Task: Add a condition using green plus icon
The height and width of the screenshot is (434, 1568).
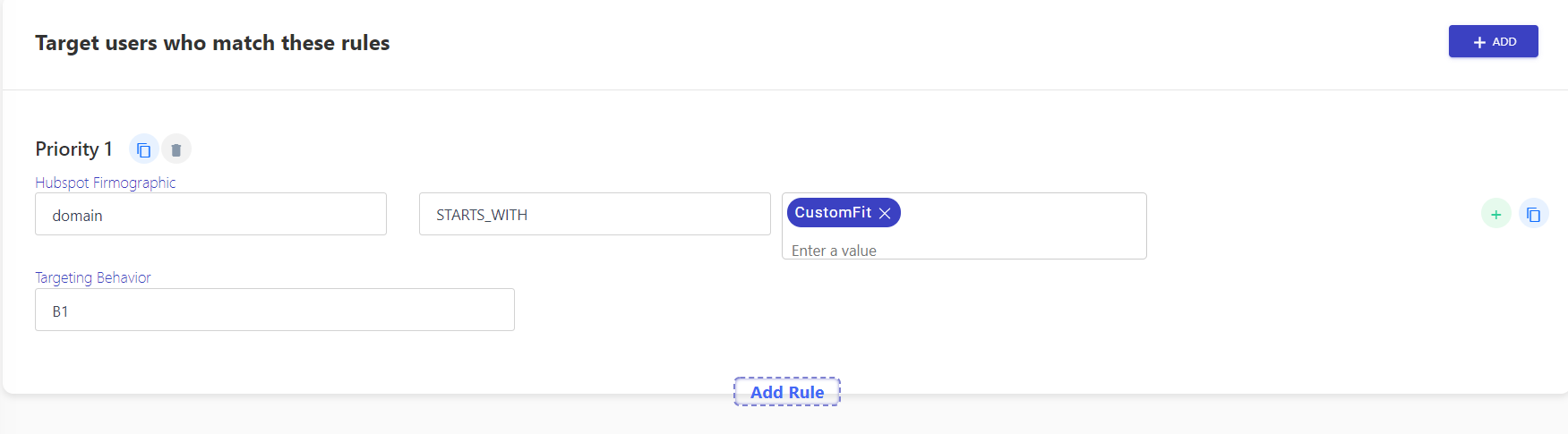Action: tap(1495, 214)
